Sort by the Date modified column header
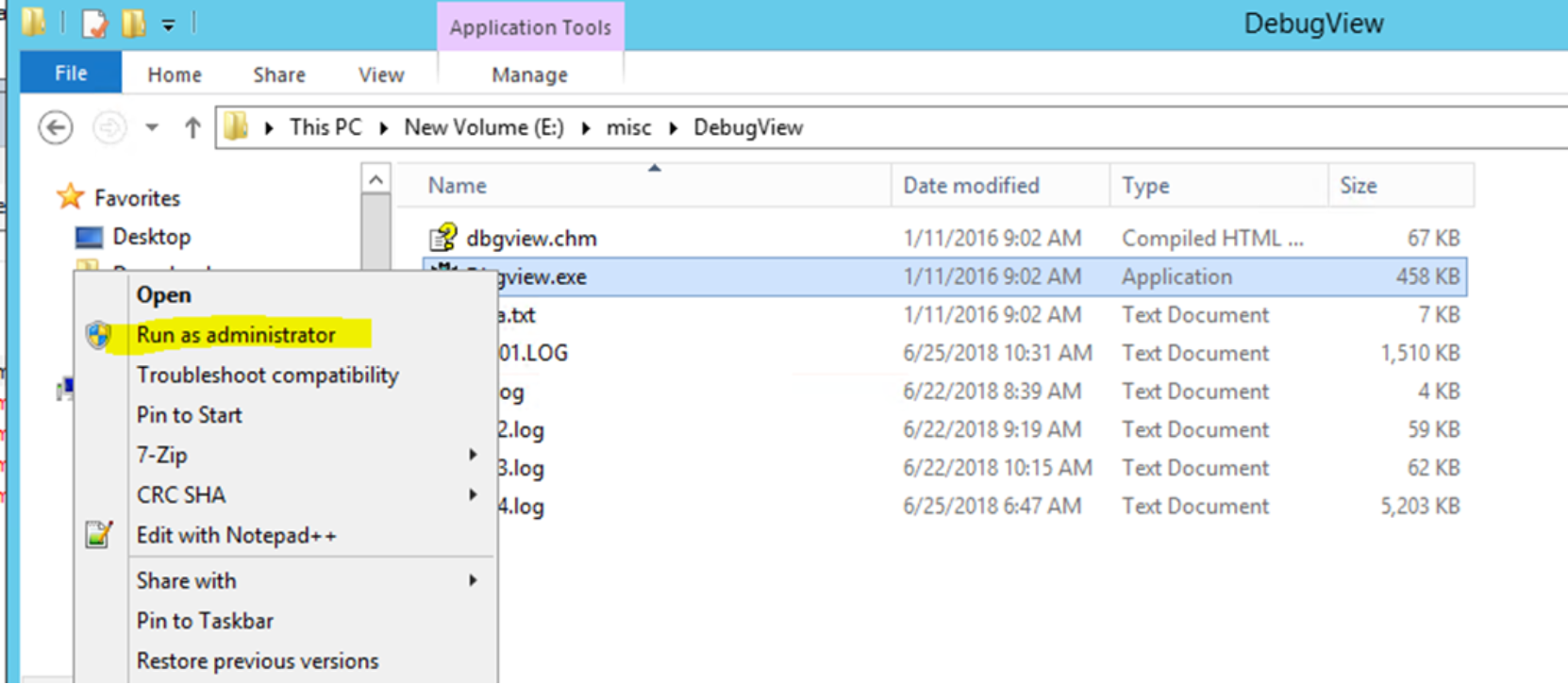1568x684 pixels. coord(1001,185)
